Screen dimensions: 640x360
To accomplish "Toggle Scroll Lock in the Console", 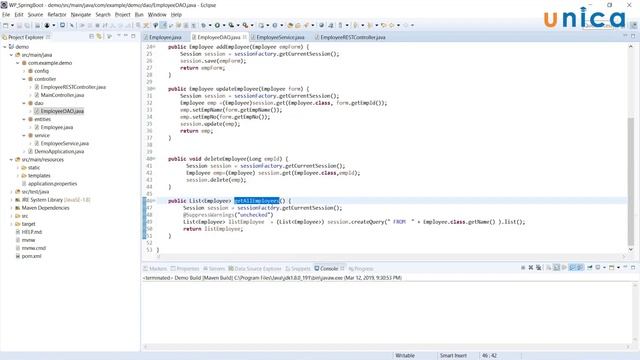I will point(556,268).
